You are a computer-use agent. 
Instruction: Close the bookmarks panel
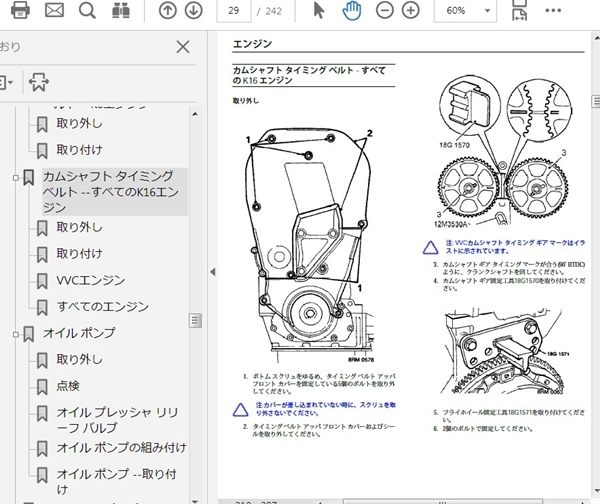[x=183, y=47]
